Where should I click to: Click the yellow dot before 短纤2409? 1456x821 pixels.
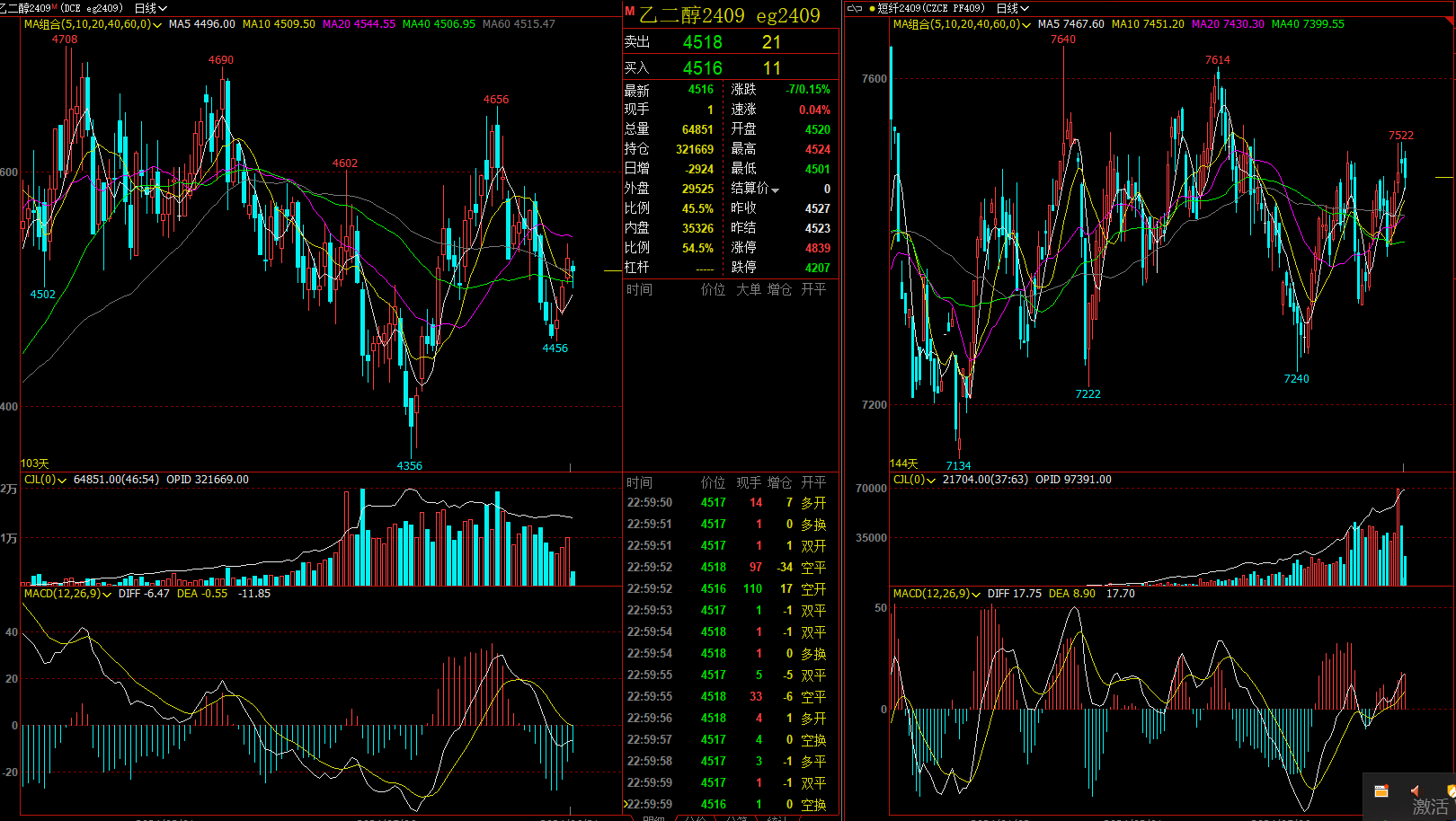click(872, 8)
